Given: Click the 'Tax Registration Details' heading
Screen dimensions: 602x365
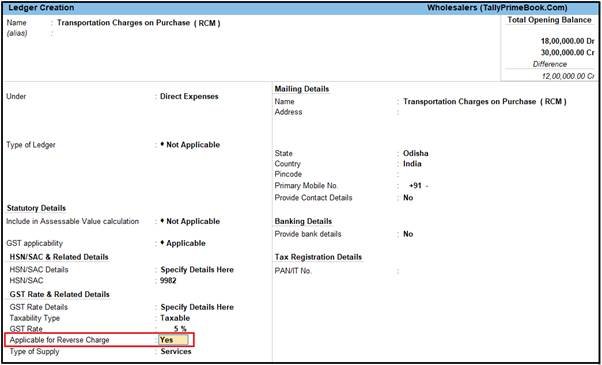Looking at the screenshot, I should [x=318, y=257].
